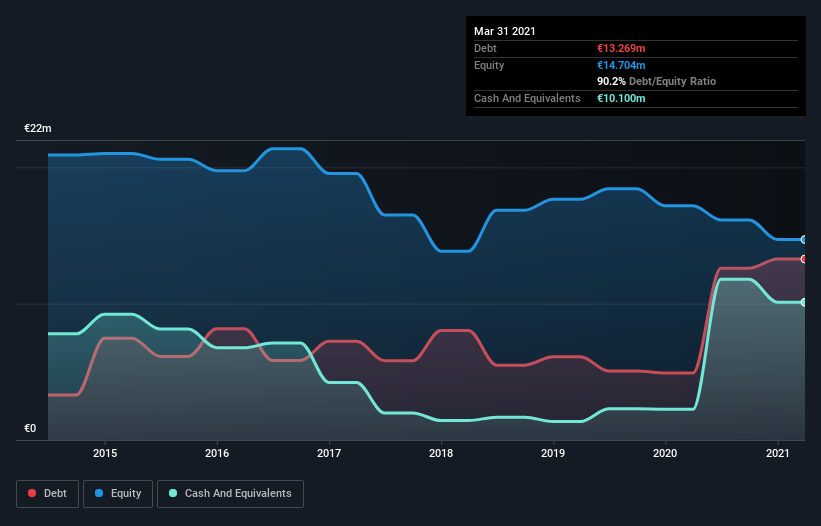Image resolution: width=821 pixels, height=526 pixels.
Task: Click the 2016 x-axis label
Action: (217, 453)
